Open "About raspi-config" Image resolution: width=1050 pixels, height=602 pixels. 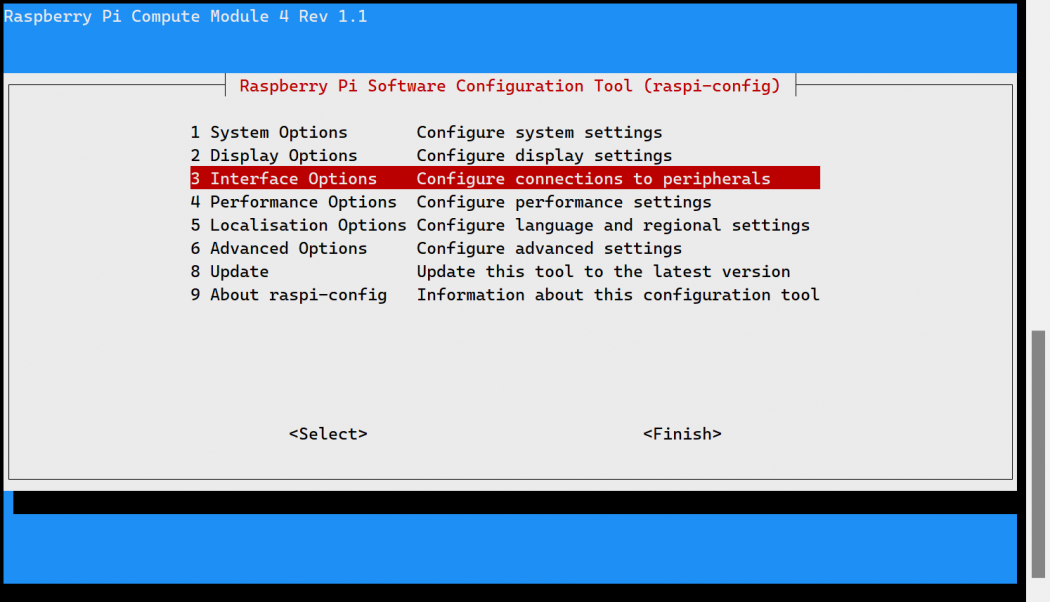pos(297,294)
